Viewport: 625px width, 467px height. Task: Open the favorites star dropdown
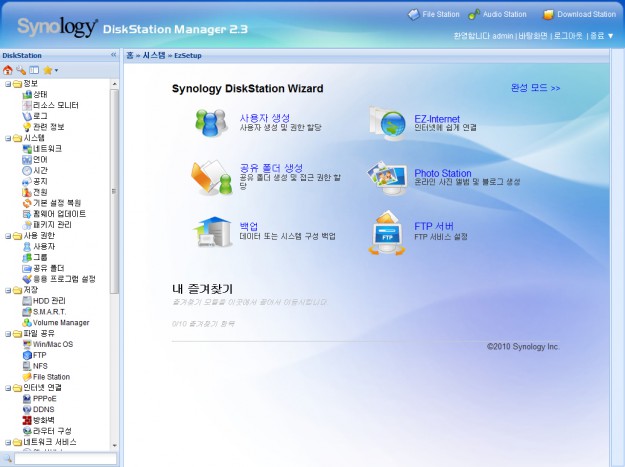50,71
